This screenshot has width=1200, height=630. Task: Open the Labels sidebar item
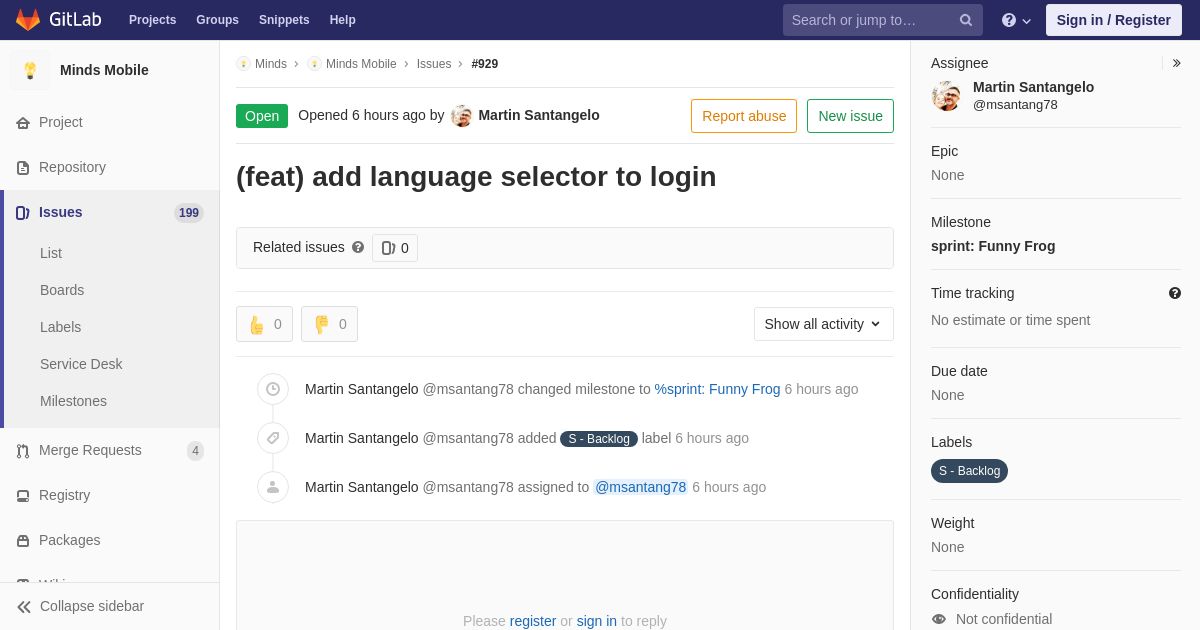[60, 327]
